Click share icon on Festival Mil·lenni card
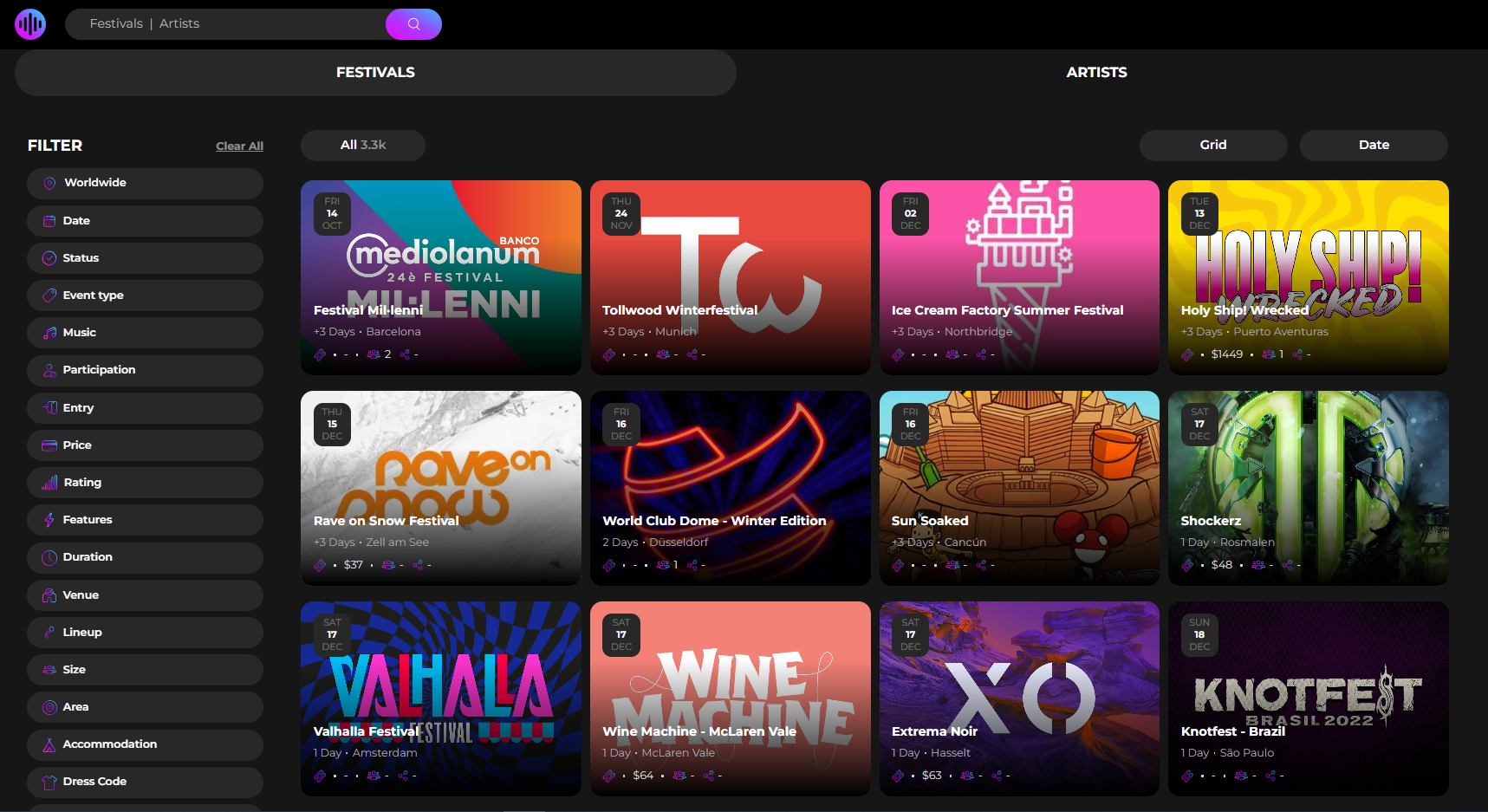1488x812 pixels. click(x=405, y=354)
